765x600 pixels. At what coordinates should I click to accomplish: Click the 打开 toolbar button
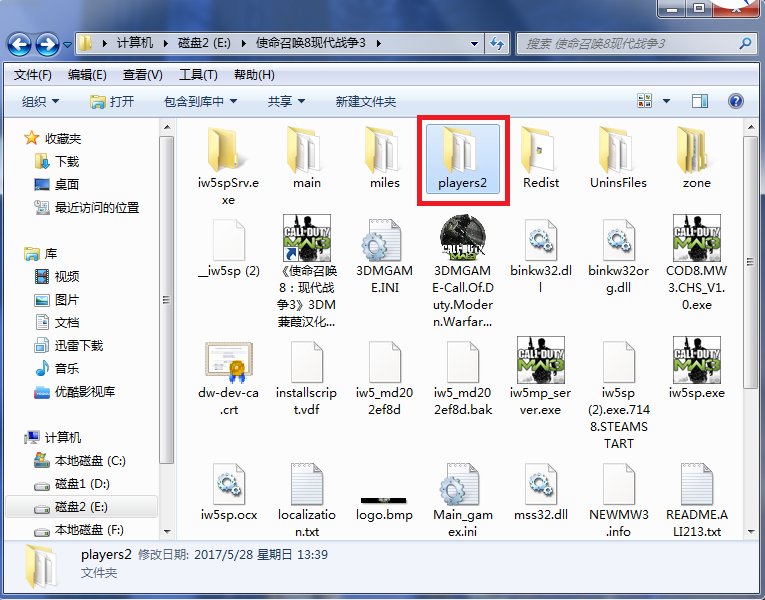[112, 101]
